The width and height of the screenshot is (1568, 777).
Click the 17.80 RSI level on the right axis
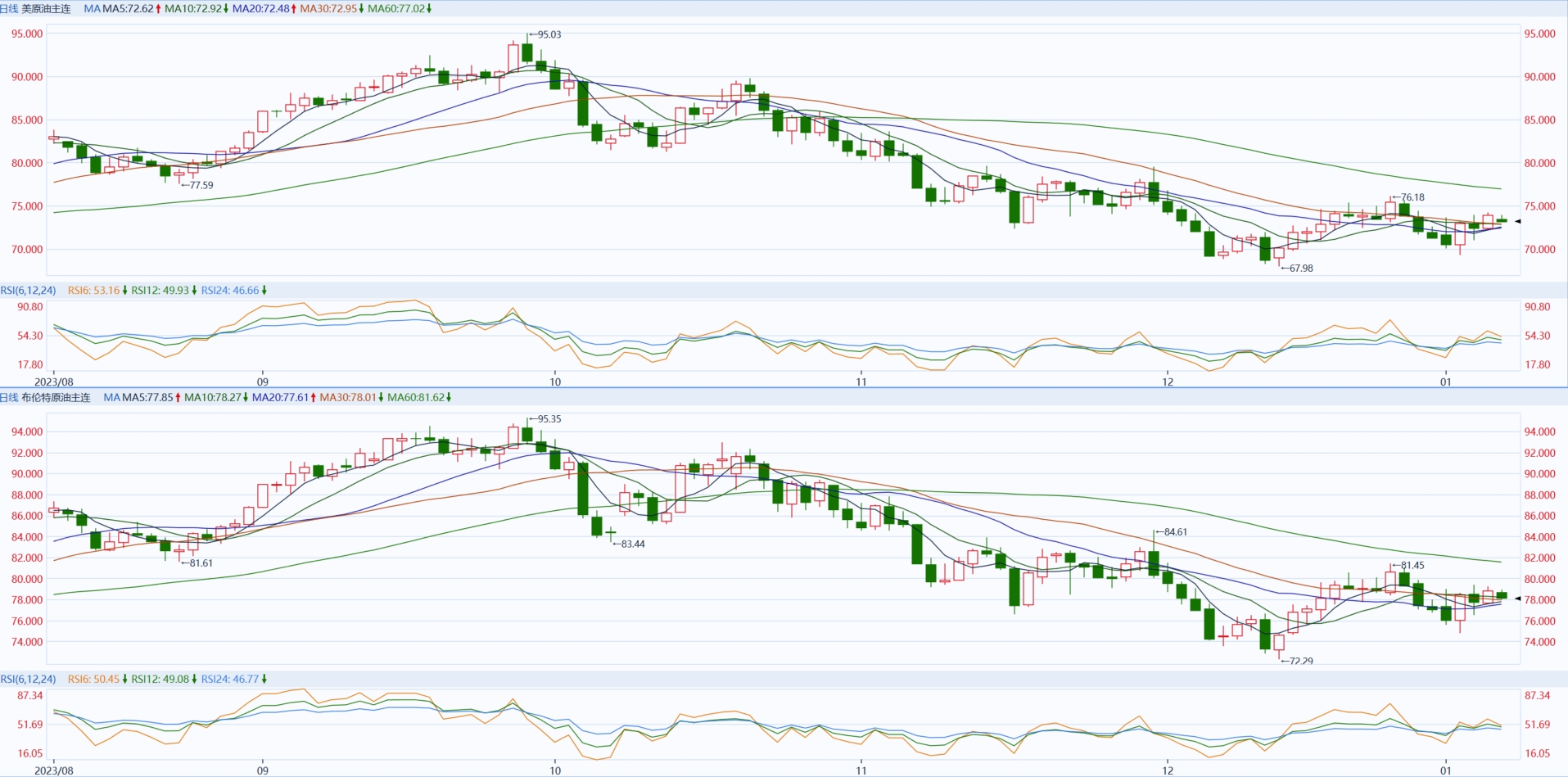click(x=1538, y=365)
